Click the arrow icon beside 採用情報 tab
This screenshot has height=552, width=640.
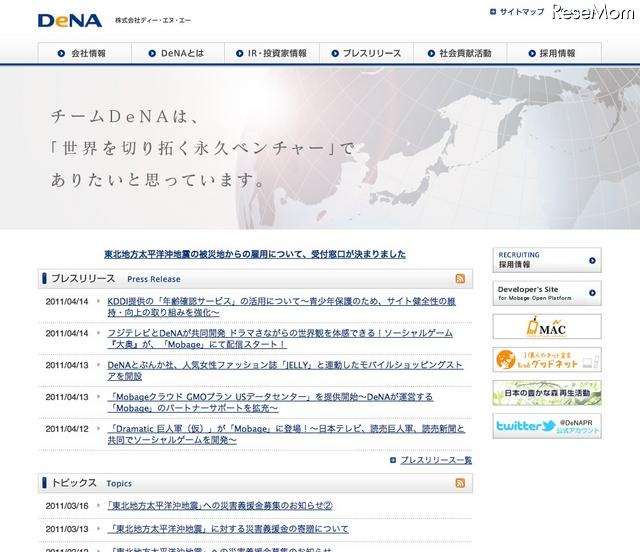(x=532, y=53)
